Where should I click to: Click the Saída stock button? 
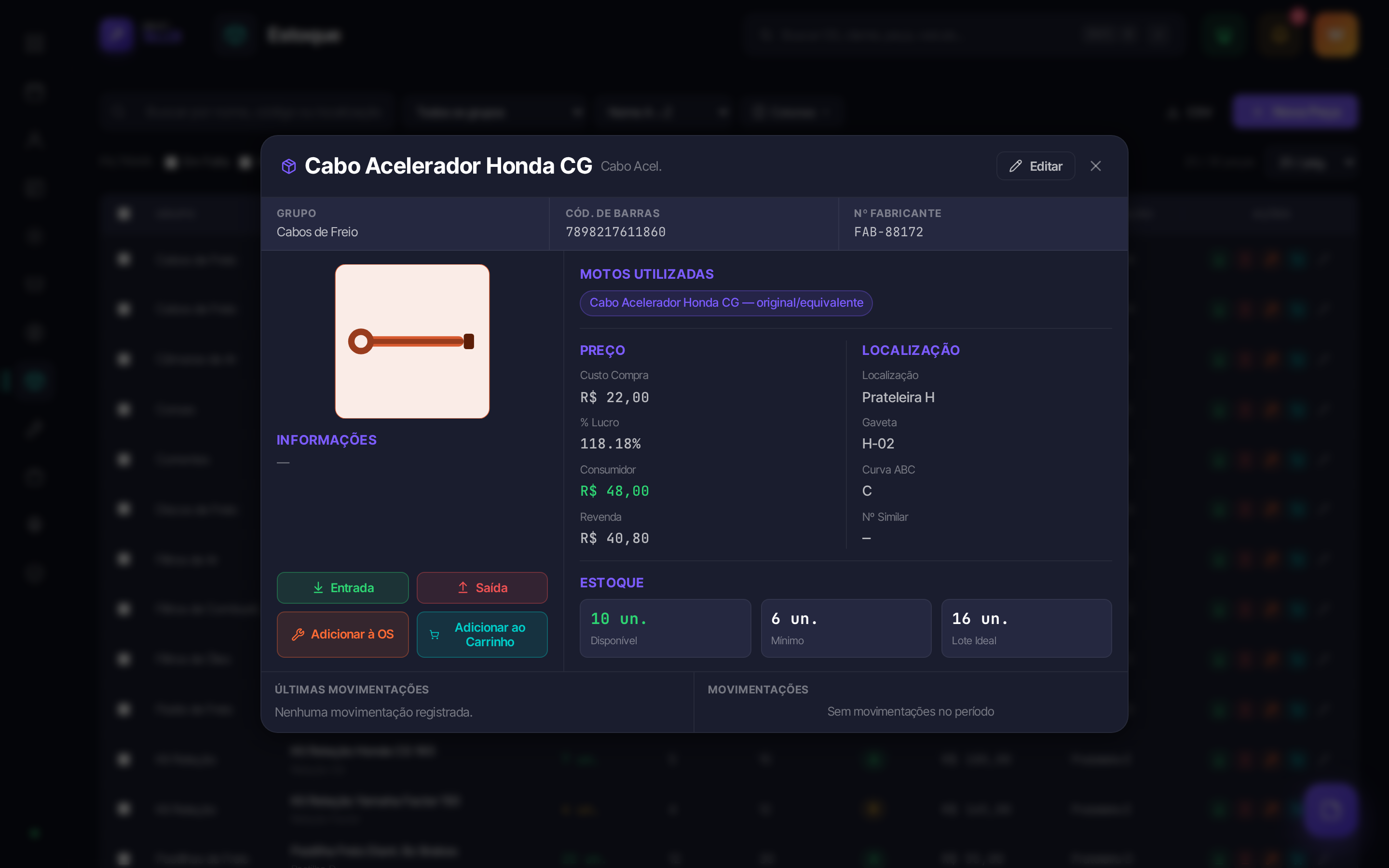482,587
